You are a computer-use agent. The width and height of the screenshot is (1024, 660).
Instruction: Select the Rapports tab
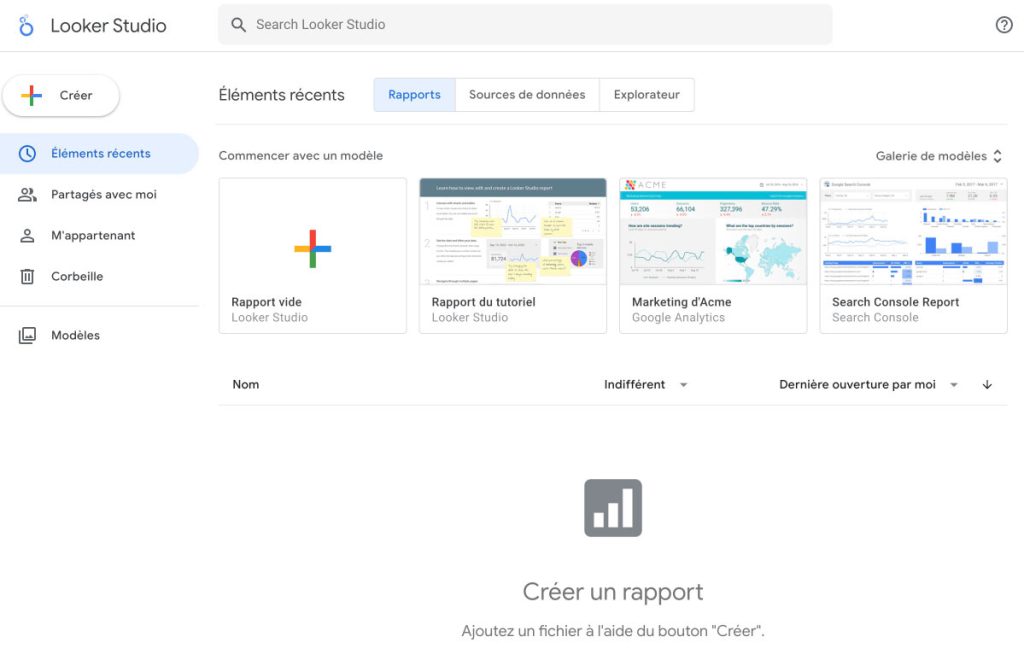tap(413, 94)
